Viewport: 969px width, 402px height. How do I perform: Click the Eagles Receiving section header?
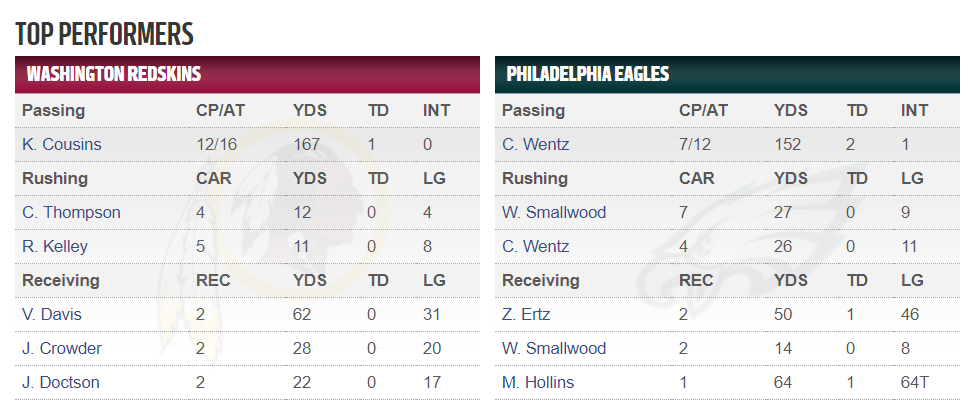click(541, 281)
